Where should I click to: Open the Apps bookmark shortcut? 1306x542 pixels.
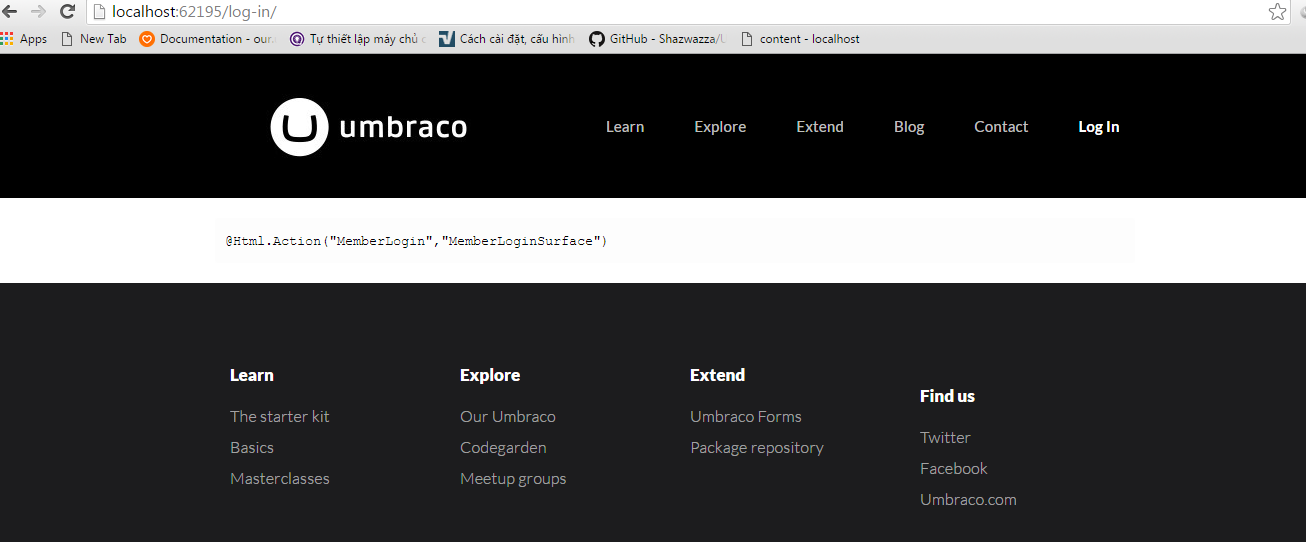point(24,39)
